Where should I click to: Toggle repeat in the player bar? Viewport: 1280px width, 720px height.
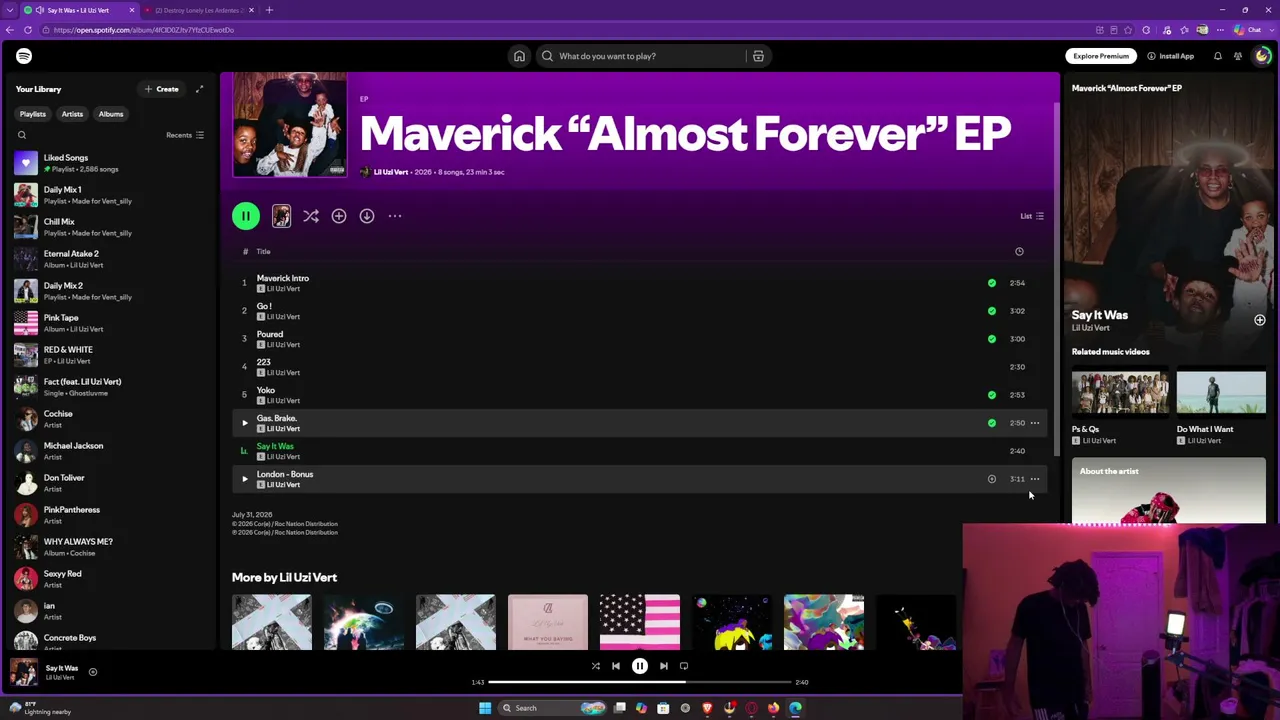coord(684,666)
